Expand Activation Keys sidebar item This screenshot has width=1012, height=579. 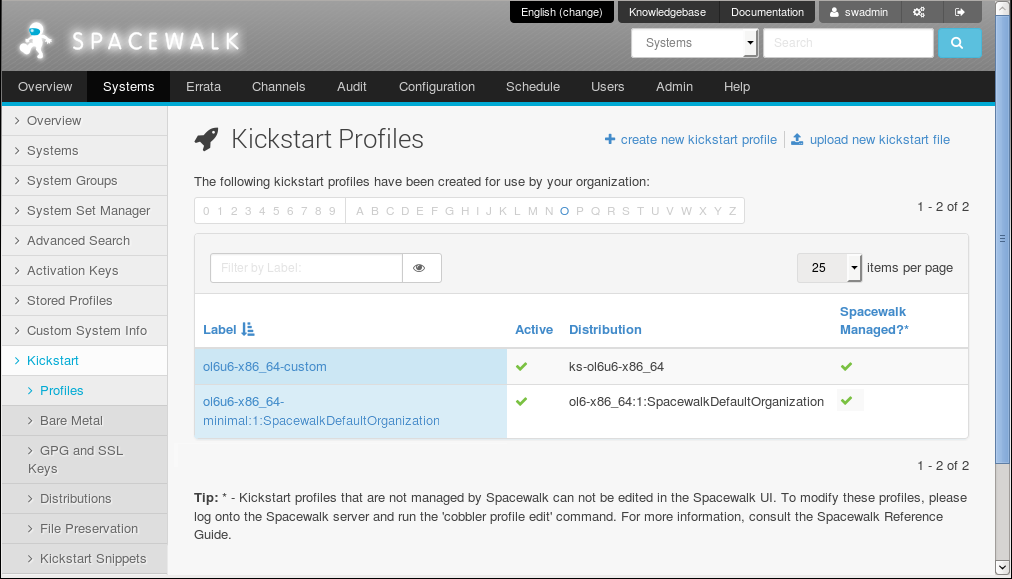click(85, 270)
